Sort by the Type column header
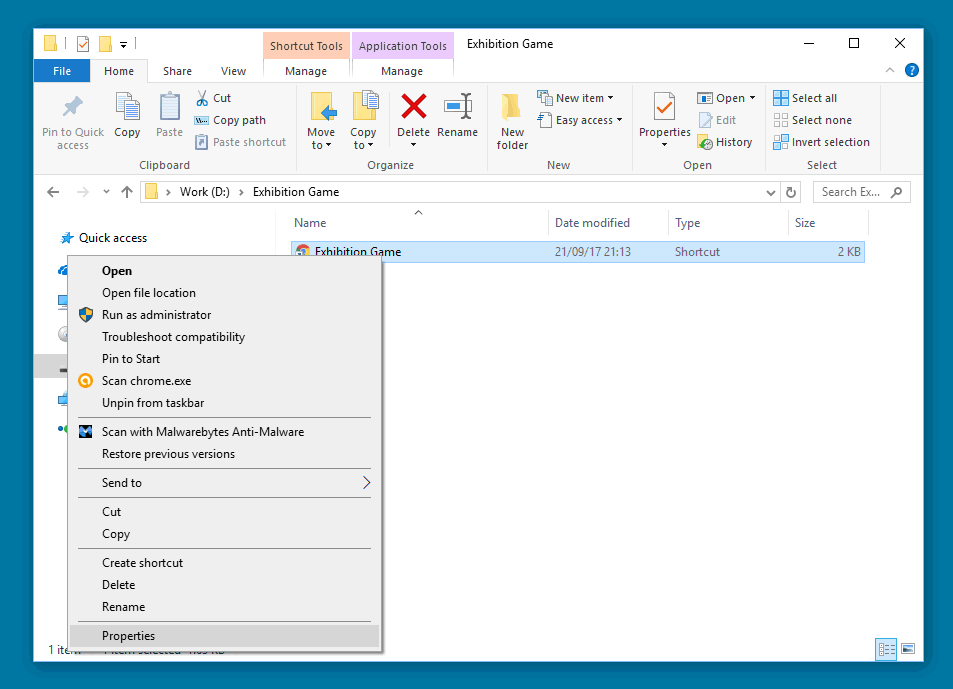The width and height of the screenshot is (953, 689). click(728, 222)
